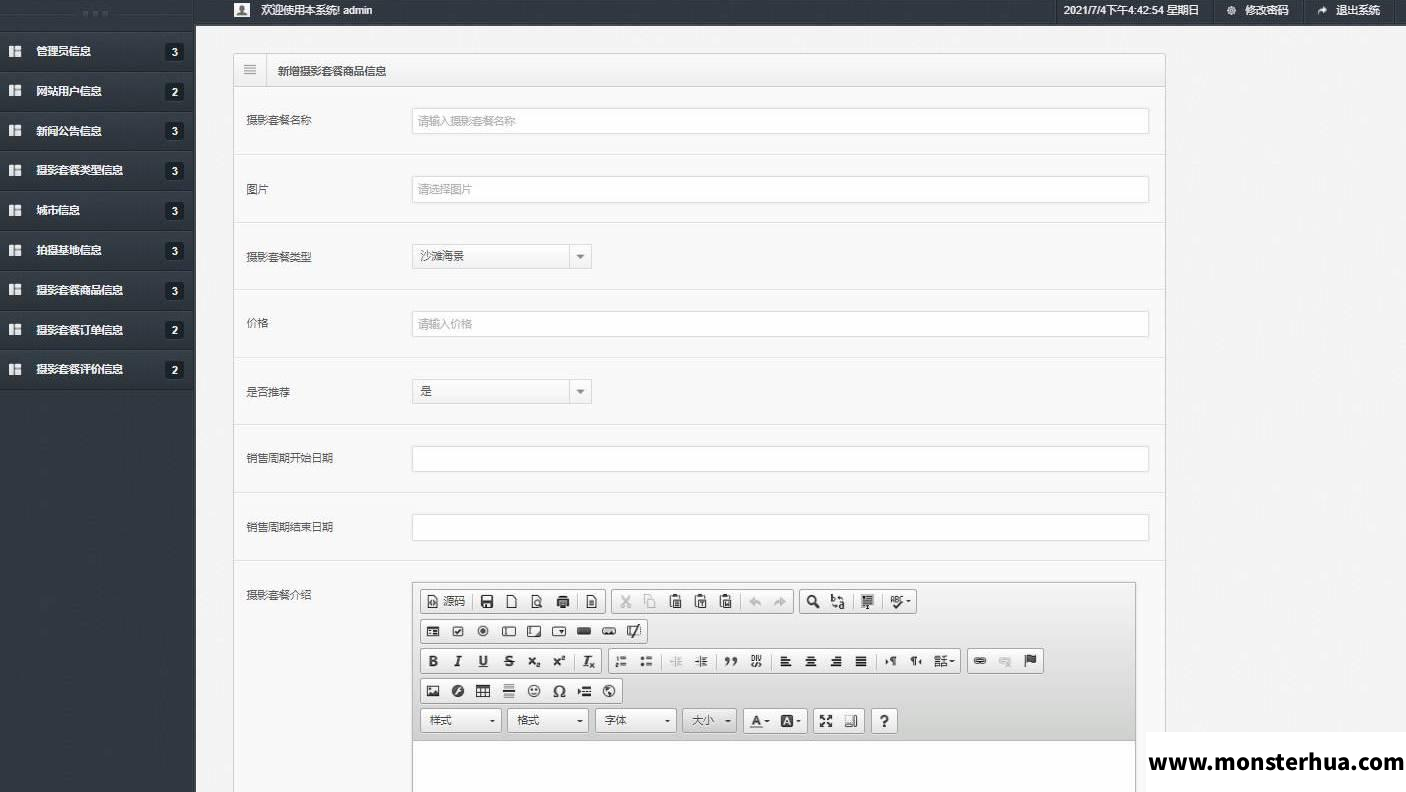Open the 是否推荐 dropdown
The width and height of the screenshot is (1406, 792).
501,391
